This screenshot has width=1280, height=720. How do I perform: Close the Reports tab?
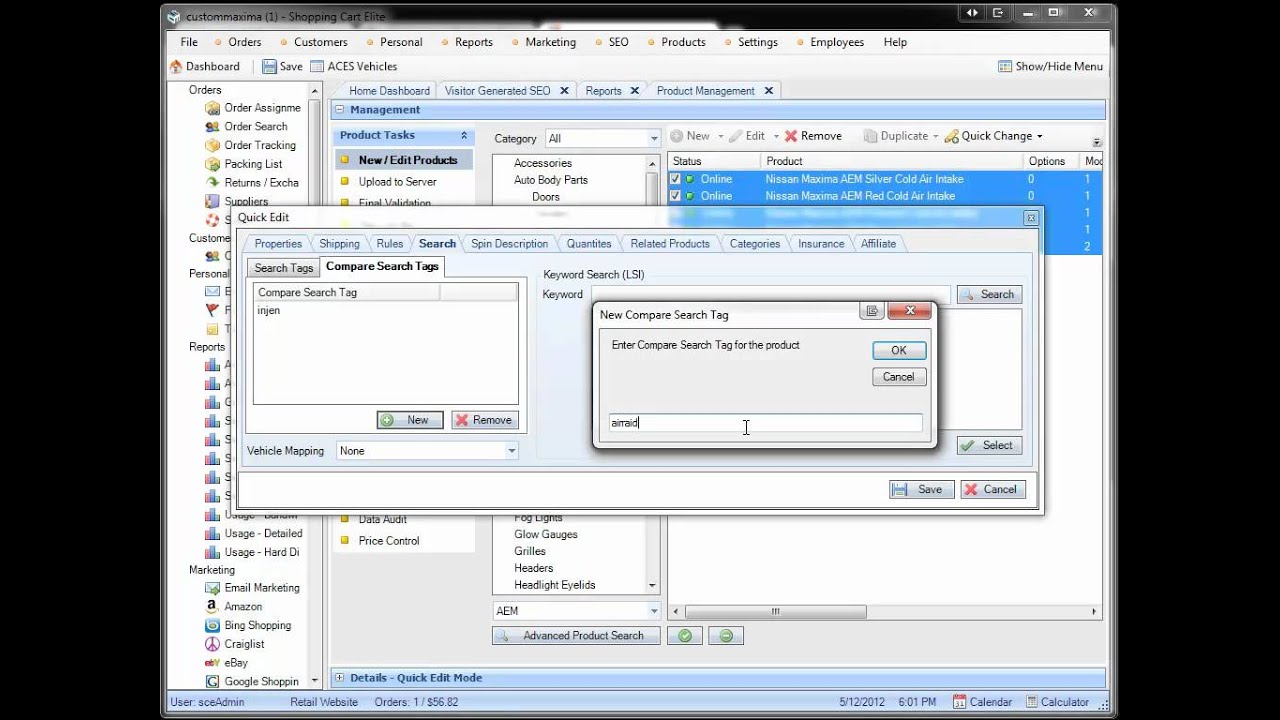click(634, 91)
